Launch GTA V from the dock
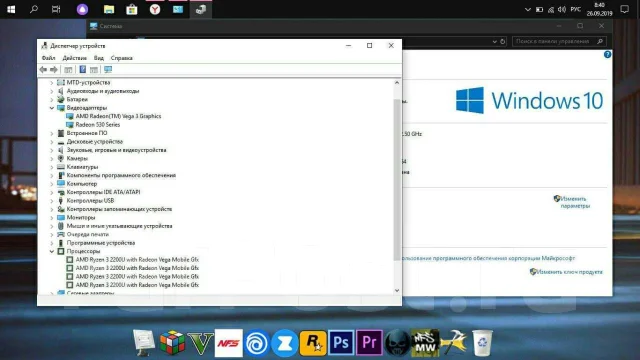640x360 pixels. click(200, 343)
